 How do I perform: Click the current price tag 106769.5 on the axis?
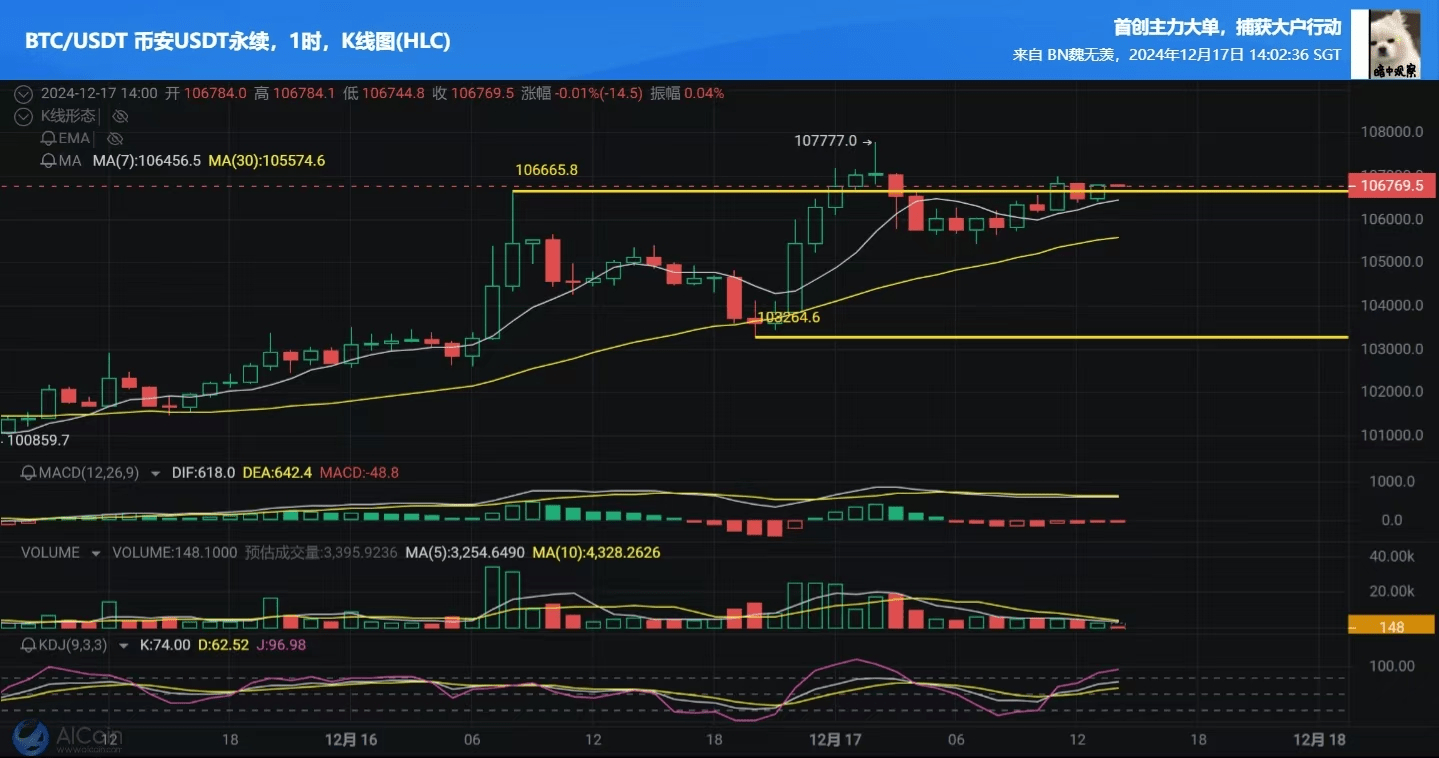[1392, 186]
